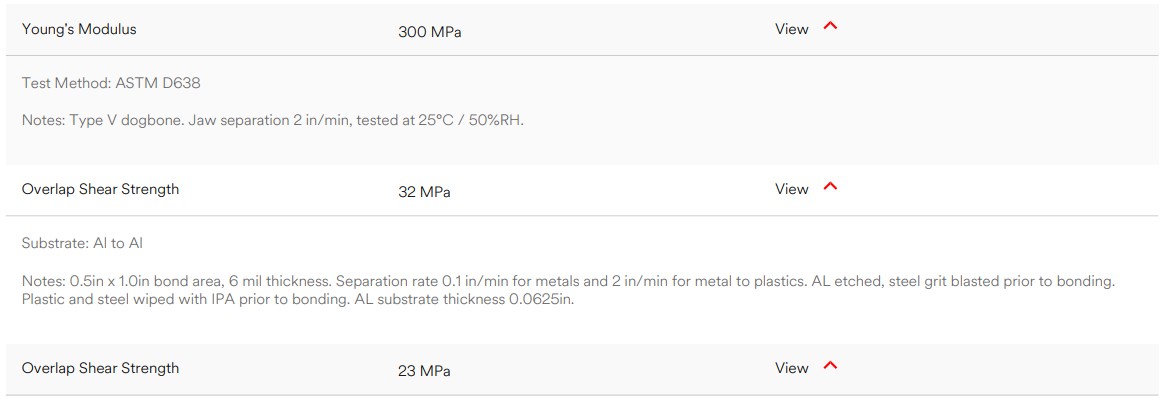Viewport: 1164px width, 402px height.
Task: Collapse the 32 MPa Overlap Shear chevron
Action: click(830, 187)
